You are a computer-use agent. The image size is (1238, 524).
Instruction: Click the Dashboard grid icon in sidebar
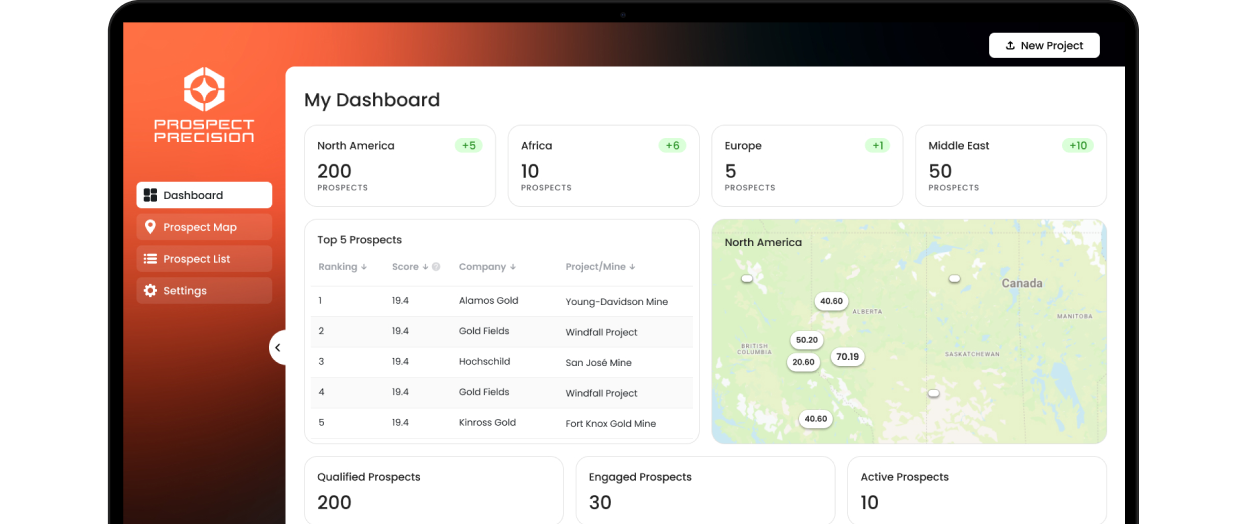pyautogui.click(x=150, y=195)
